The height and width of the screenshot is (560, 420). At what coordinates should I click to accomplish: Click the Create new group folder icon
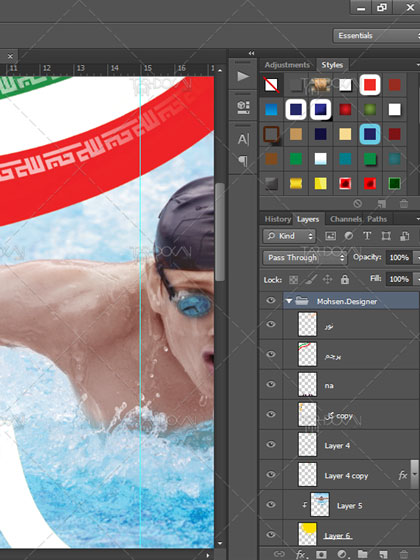[x=363, y=554]
